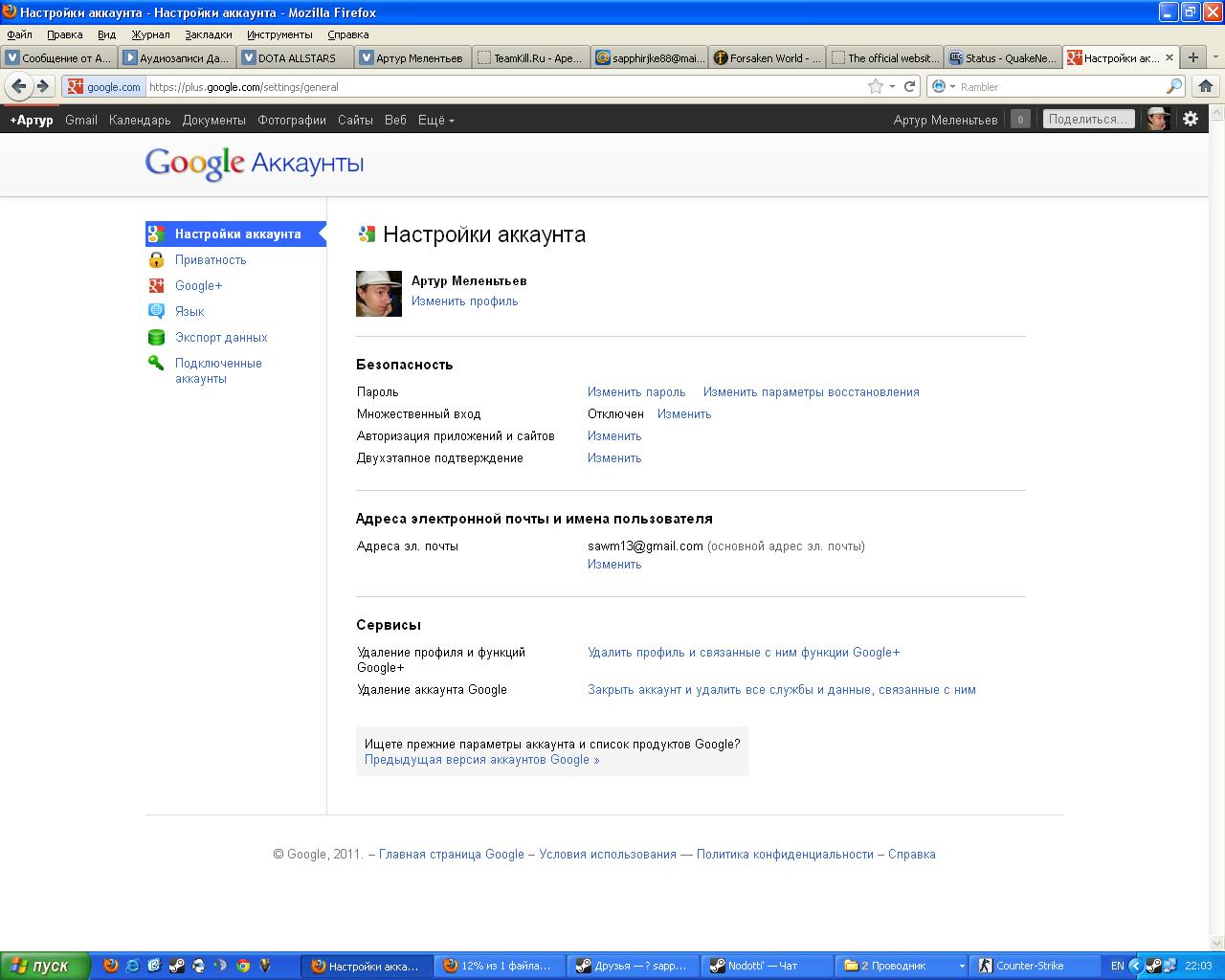Switch to the TeamKill.Ru tab
The height and width of the screenshot is (980, 1225).
point(531,57)
